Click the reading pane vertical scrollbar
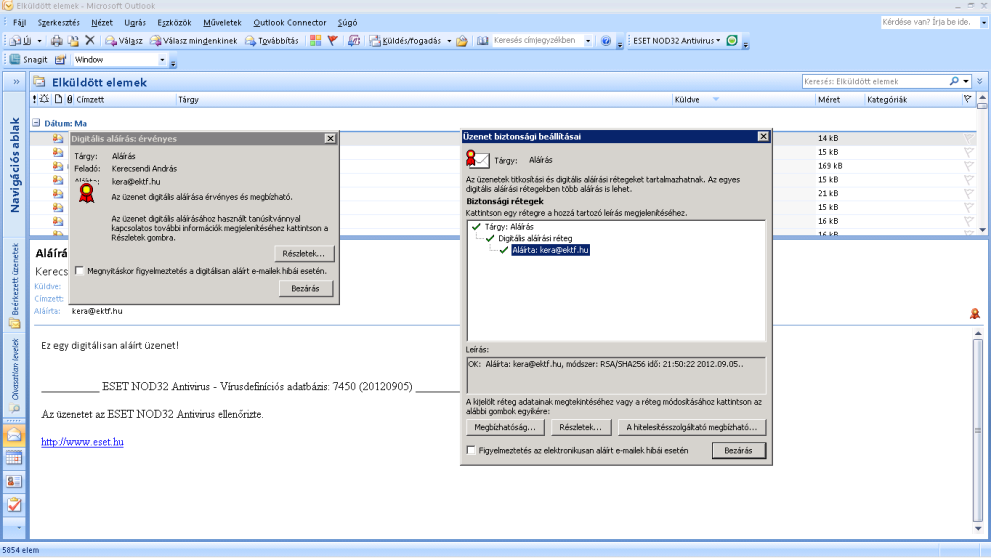This screenshot has width=991, height=558. click(978, 430)
